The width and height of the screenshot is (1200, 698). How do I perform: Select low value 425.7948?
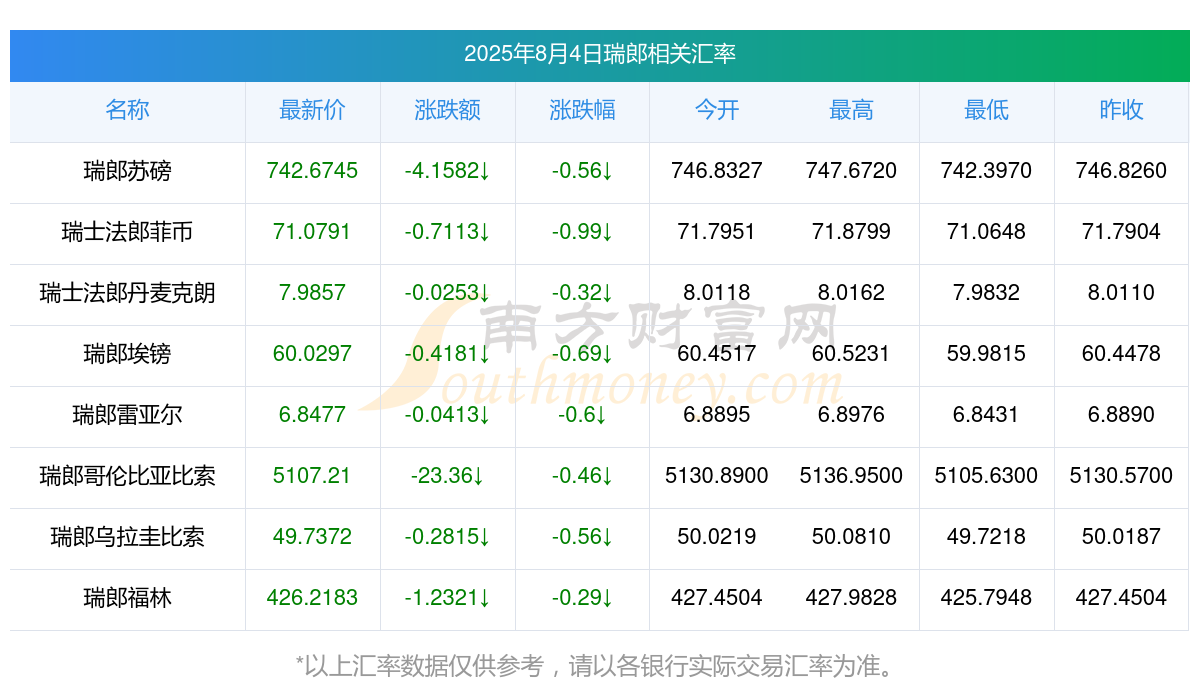click(986, 597)
